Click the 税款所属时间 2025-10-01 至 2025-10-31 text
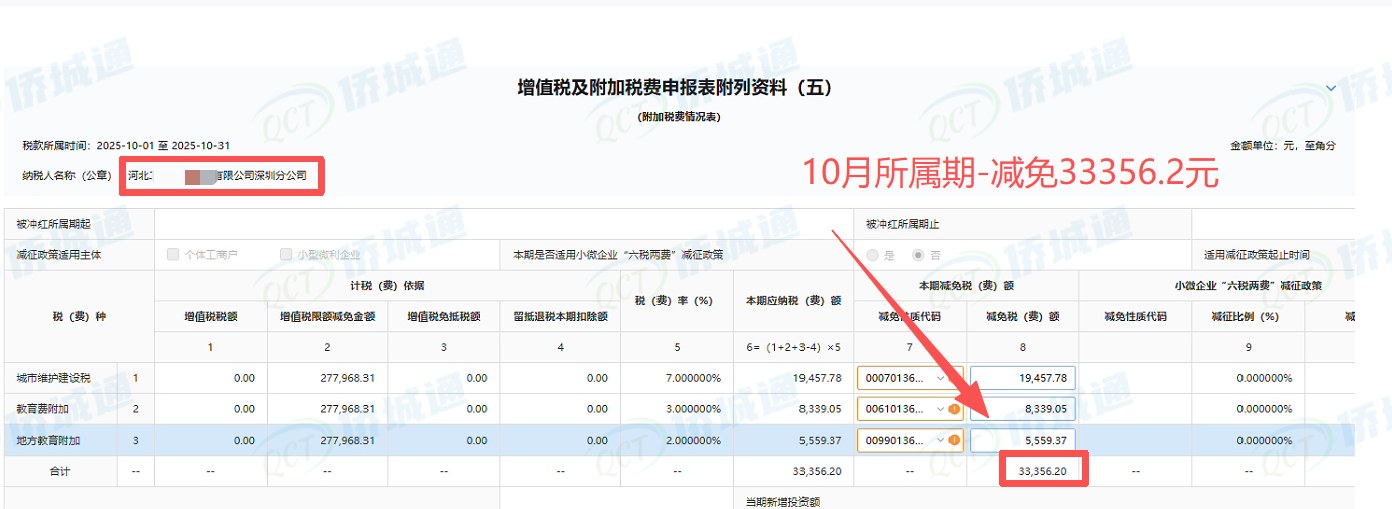This screenshot has height=509, width=1392. point(126,145)
